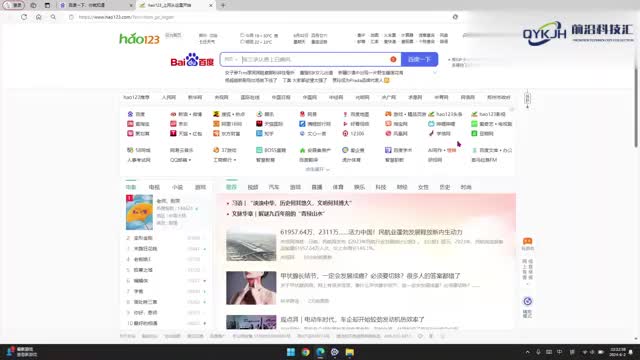Click the browser home icon
Screen dimensions: 640x360
tap(39, 17)
